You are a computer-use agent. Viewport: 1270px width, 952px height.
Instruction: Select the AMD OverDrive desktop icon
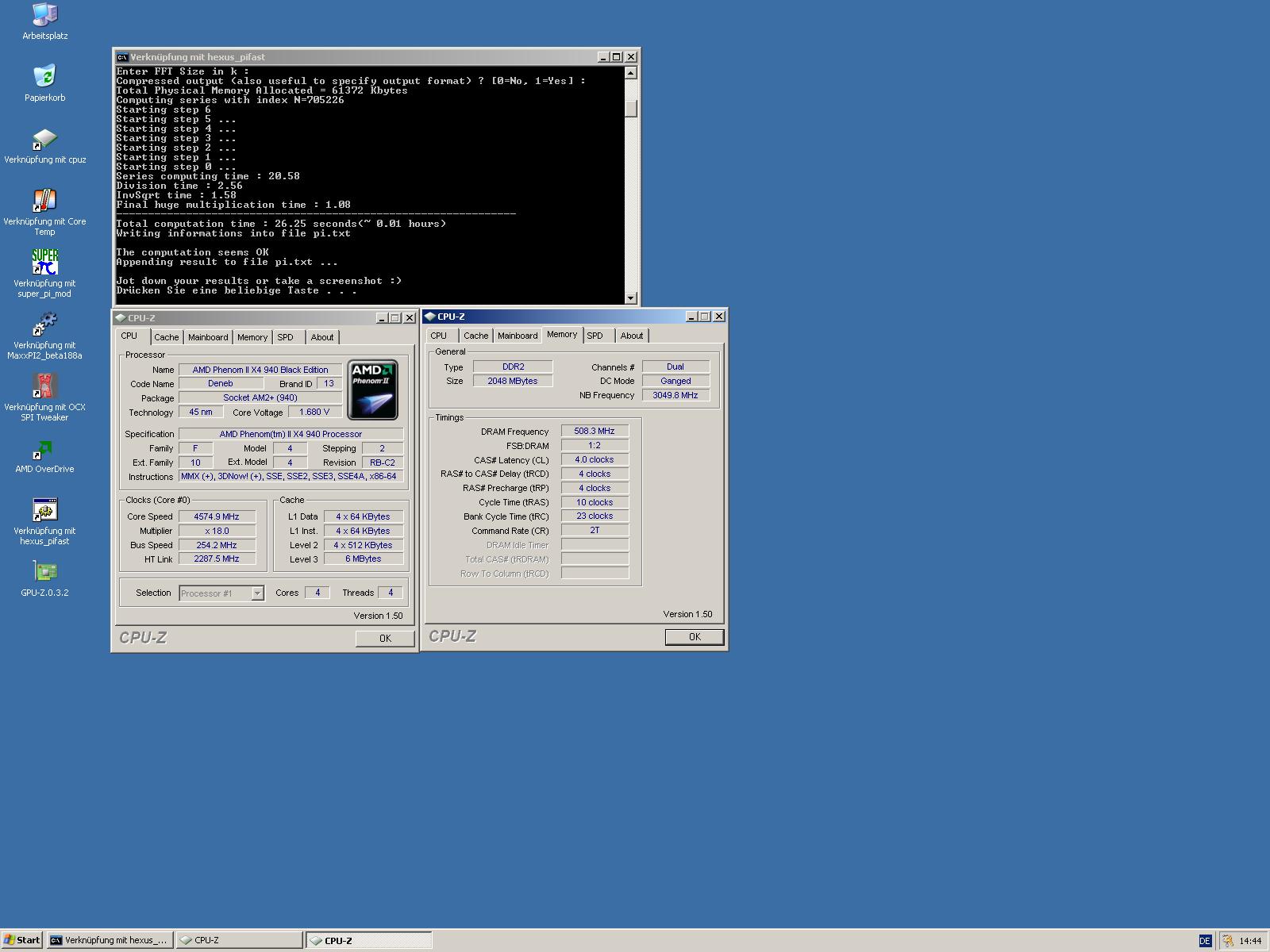click(x=44, y=449)
